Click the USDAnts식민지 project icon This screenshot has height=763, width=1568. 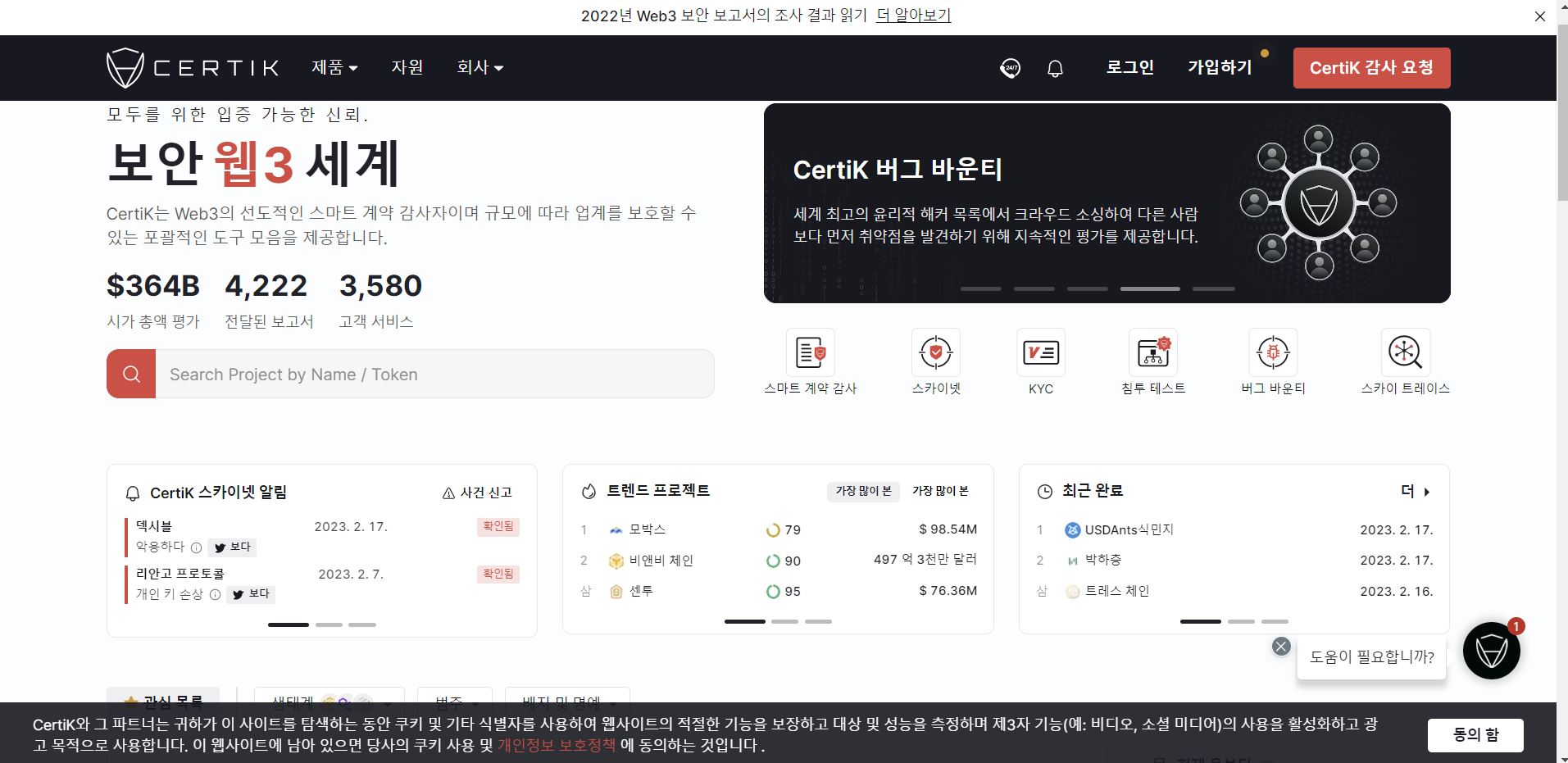click(1072, 530)
